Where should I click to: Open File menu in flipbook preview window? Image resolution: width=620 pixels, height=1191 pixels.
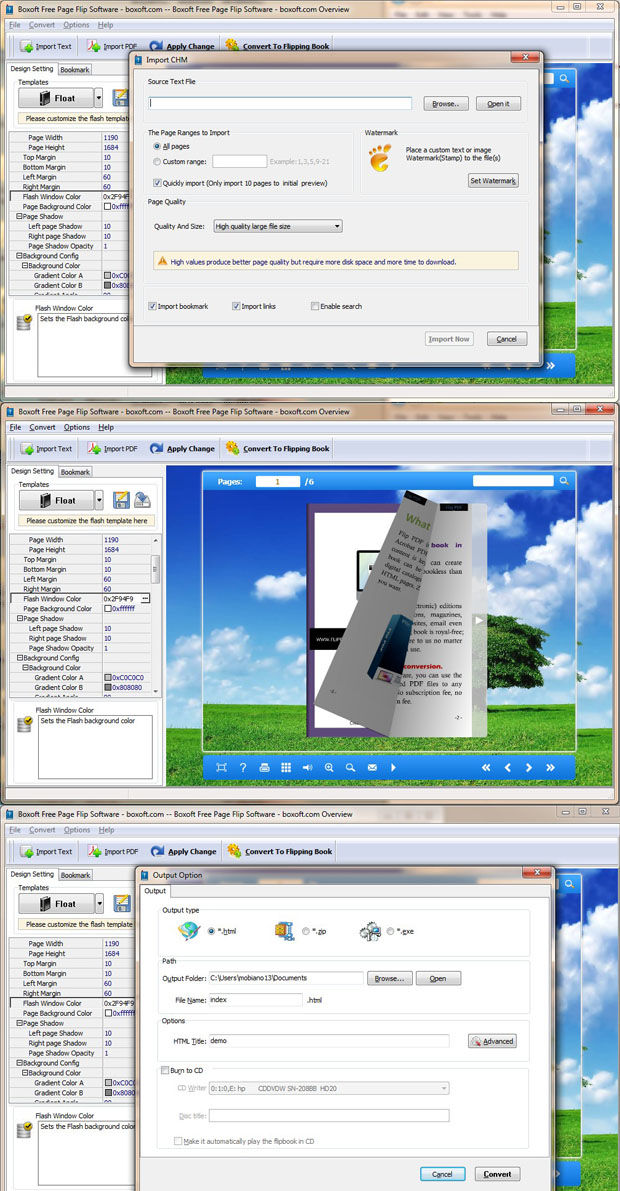point(15,427)
